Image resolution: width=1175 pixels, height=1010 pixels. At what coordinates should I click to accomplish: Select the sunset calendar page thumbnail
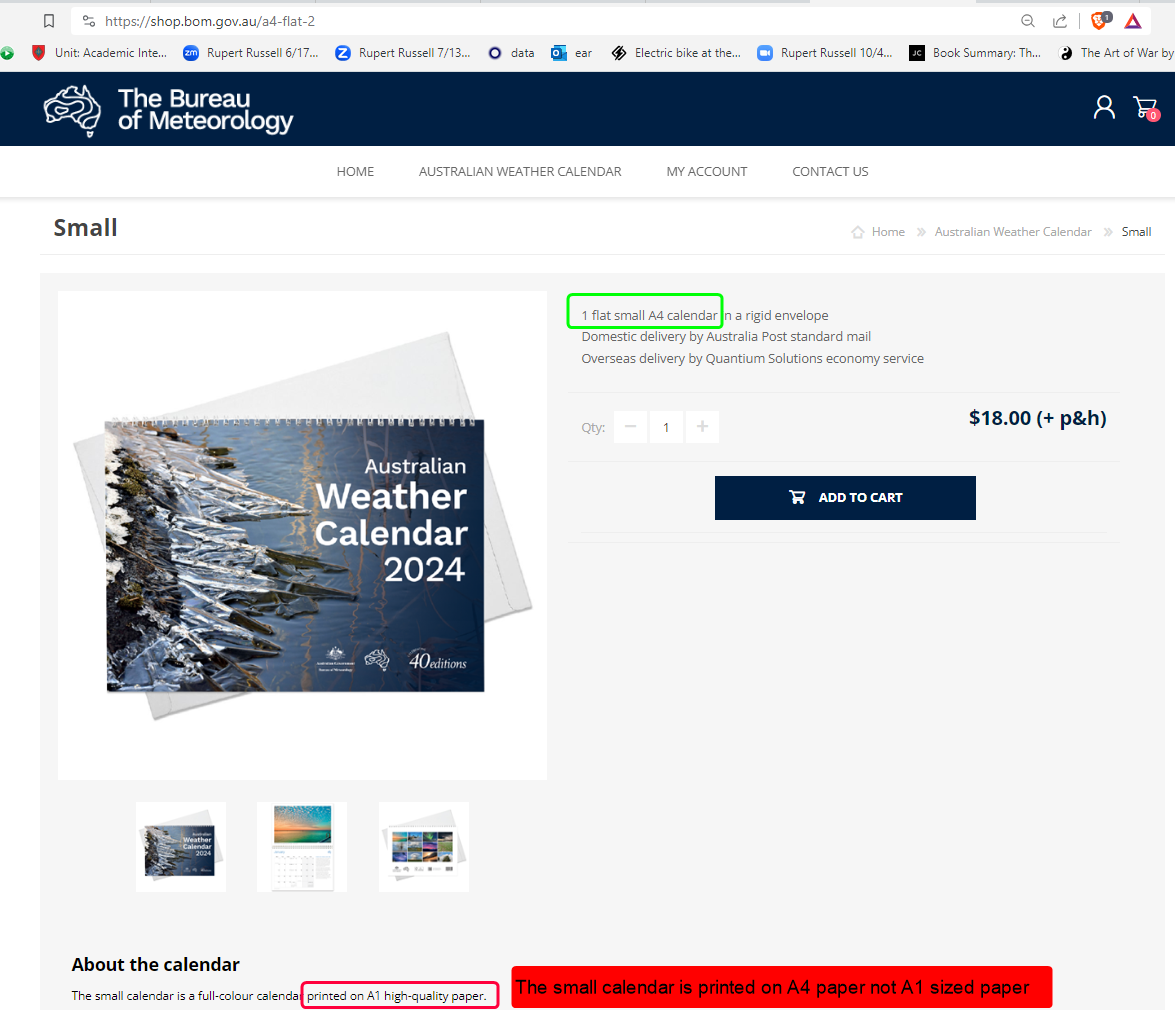coord(302,847)
